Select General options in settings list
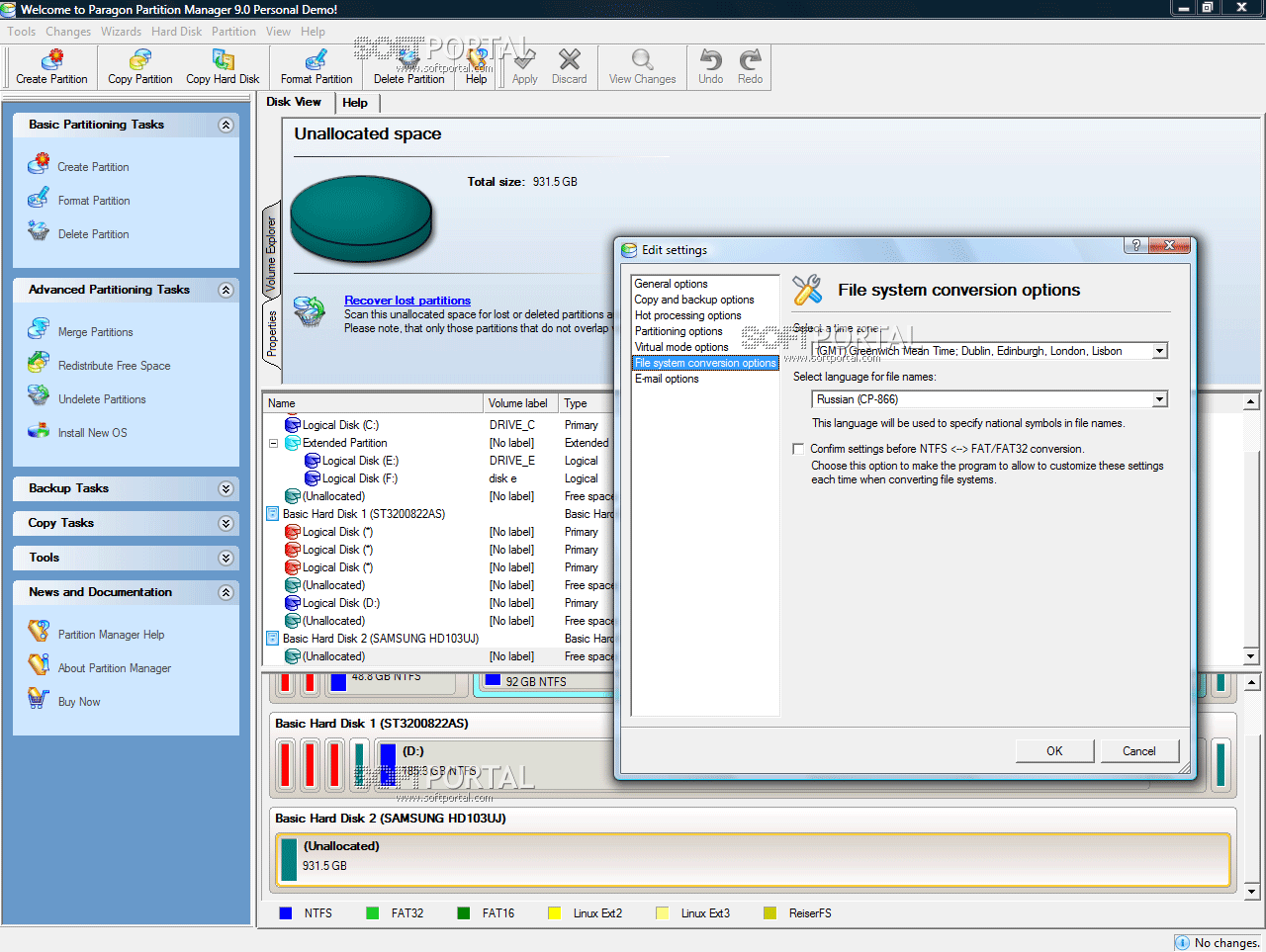 pos(671,284)
